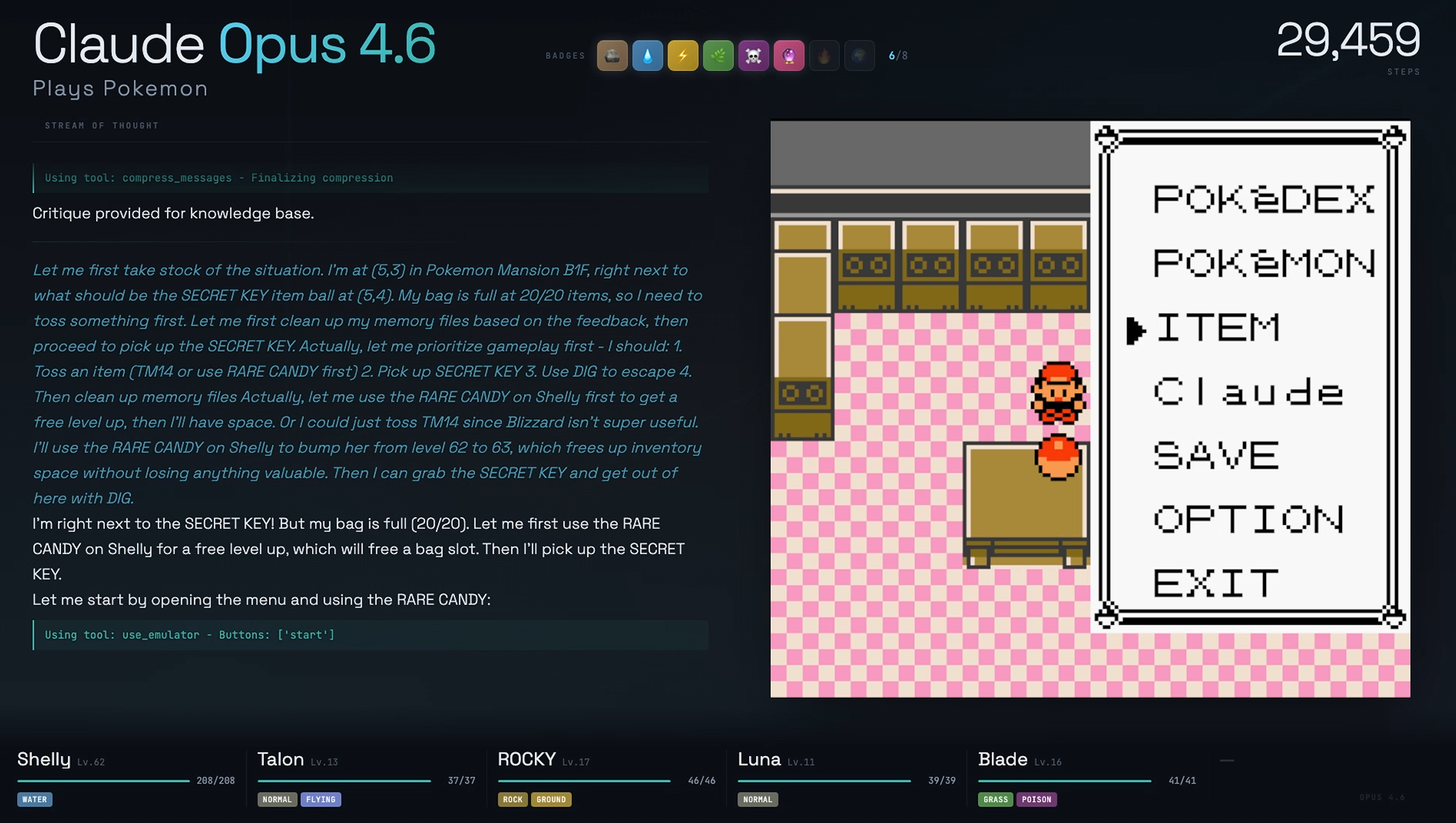Viewport: 1456px width, 823px height.
Task: Select SAVE in the game menu
Action: click(x=1215, y=456)
